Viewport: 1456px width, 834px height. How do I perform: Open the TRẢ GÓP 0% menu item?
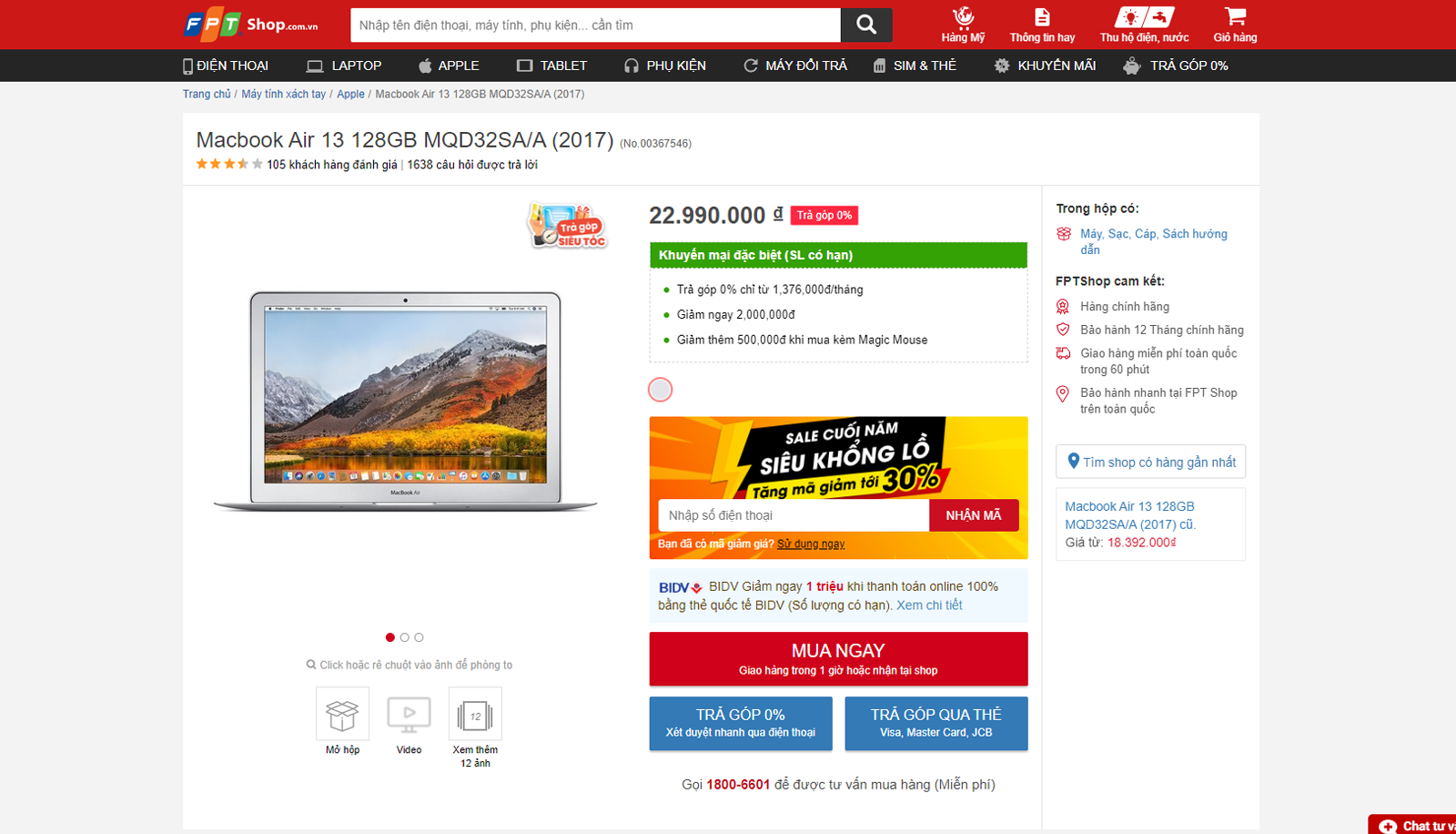[1176, 66]
